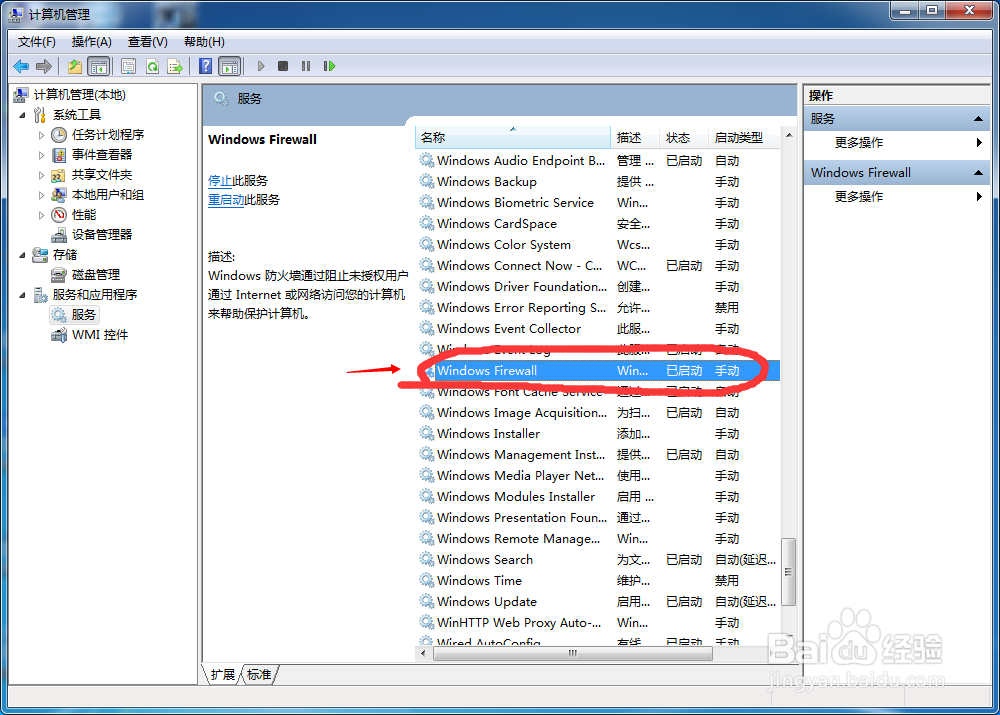Select the Windows Installer service

598,434
